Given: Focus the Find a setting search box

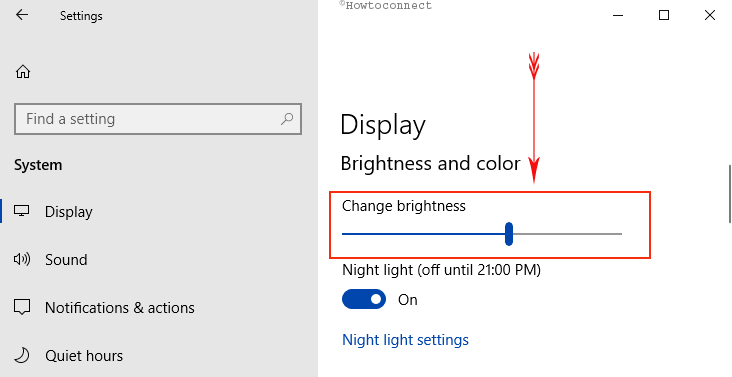Looking at the screenshot, I should (x=158, y=119).
